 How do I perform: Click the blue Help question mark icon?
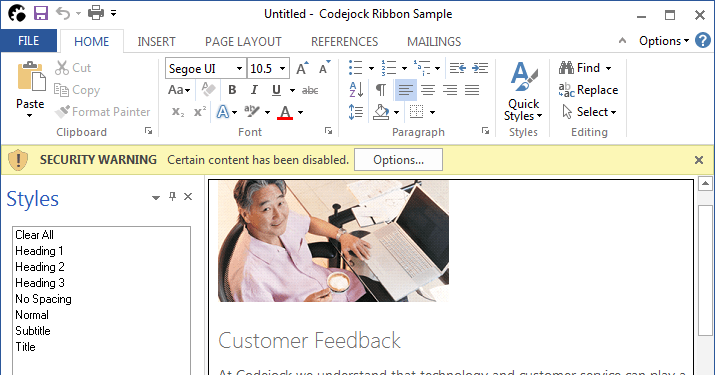(x=703, y=41)
